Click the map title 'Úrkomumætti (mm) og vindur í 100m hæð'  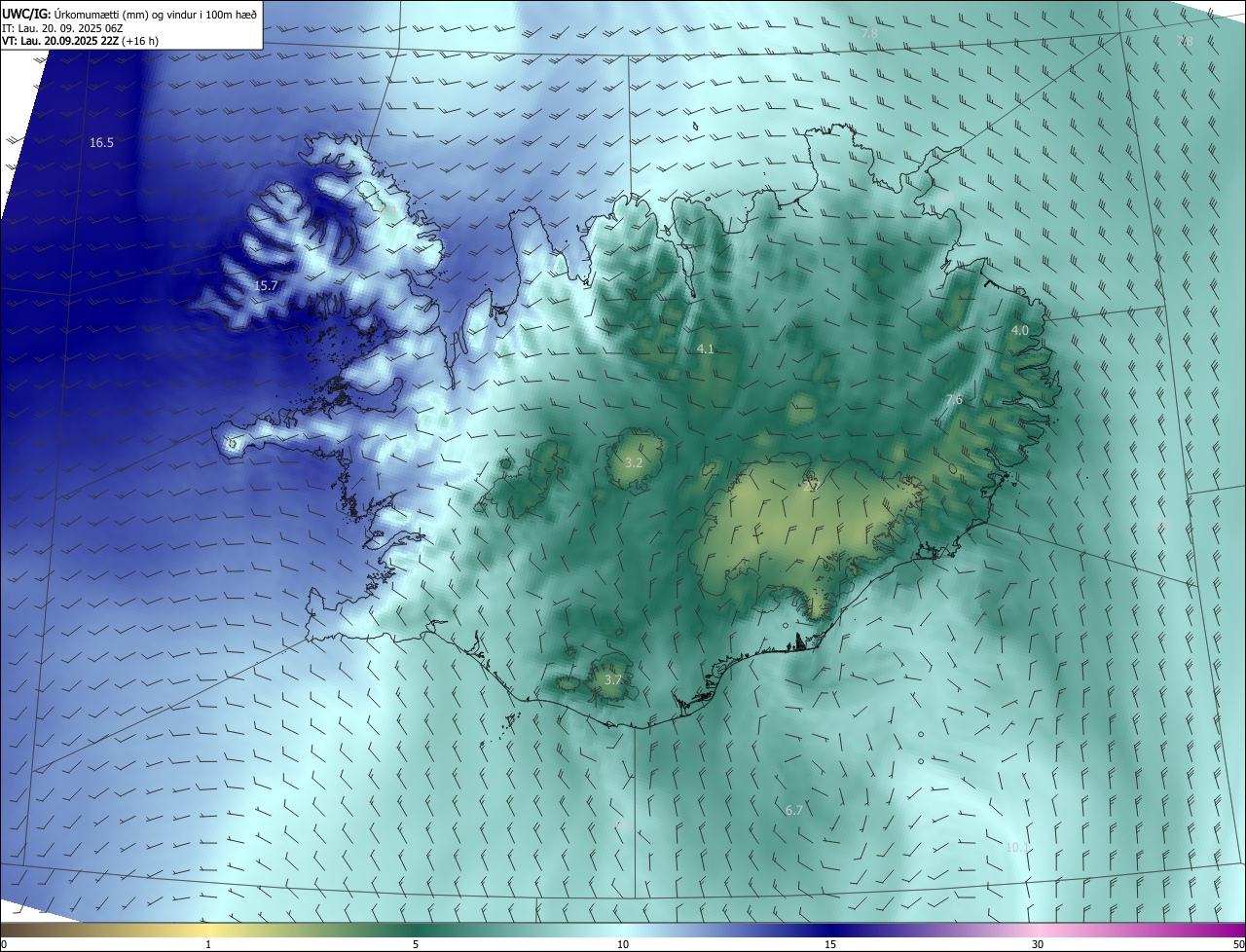156,15
